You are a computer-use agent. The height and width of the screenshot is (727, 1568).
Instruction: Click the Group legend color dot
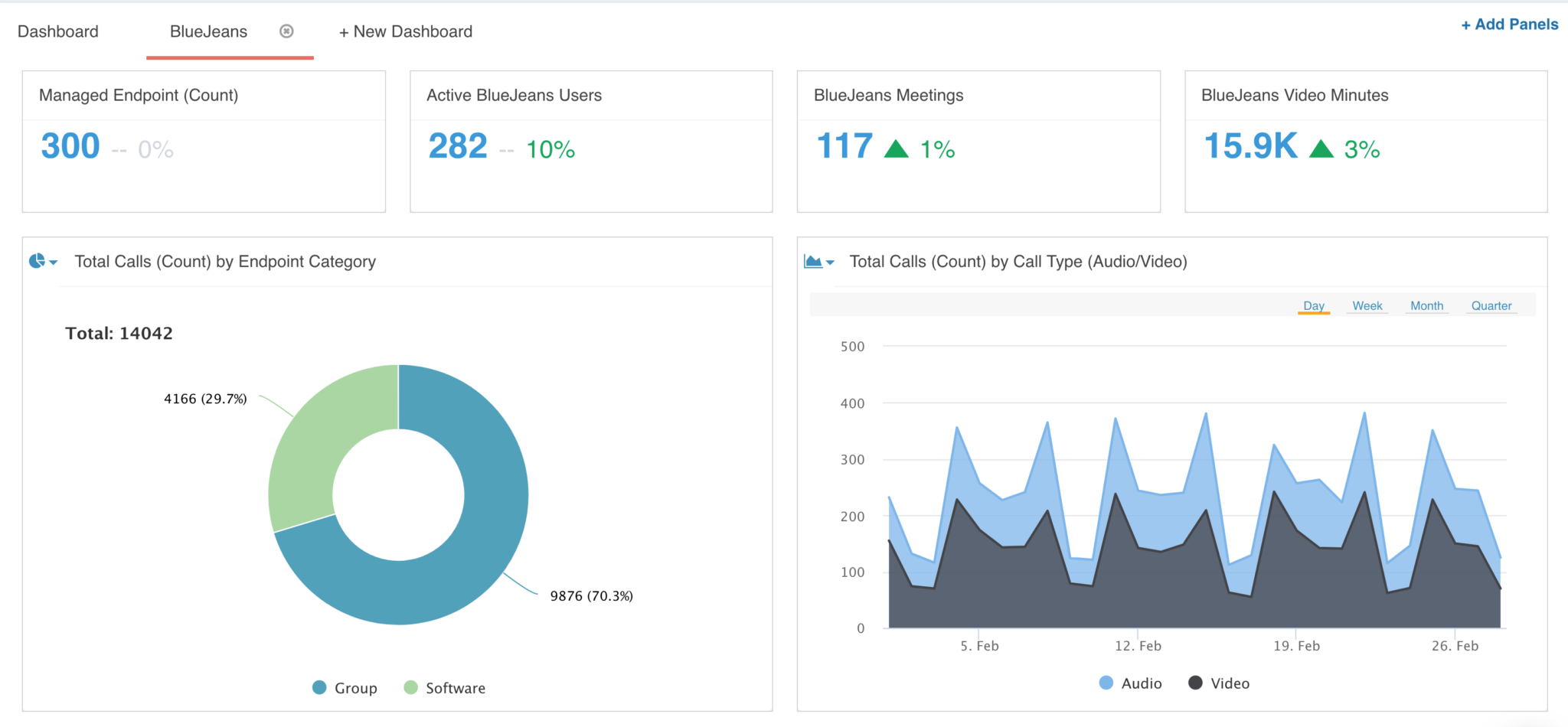pos(319,687)
